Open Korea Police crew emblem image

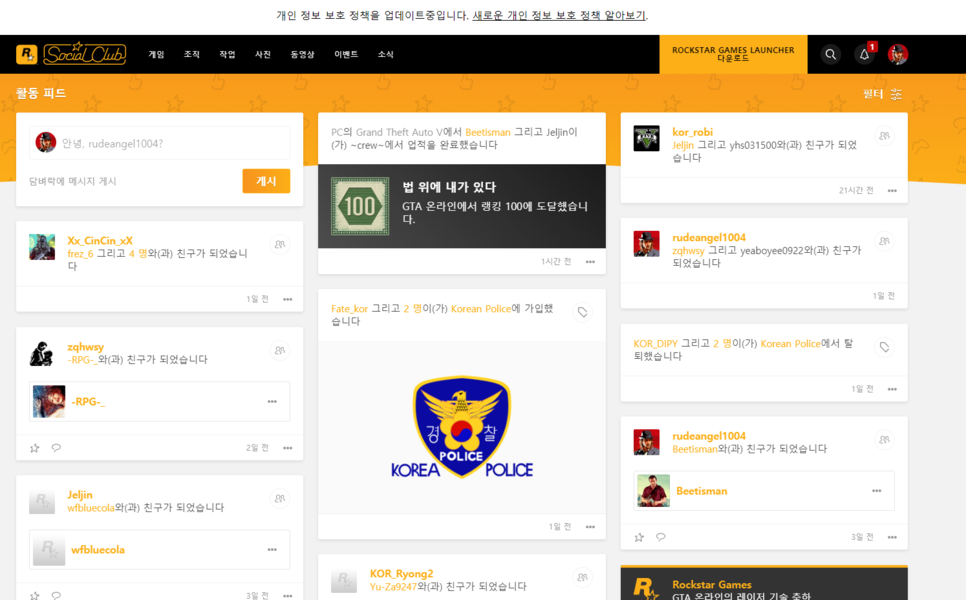tap(462, 428)
